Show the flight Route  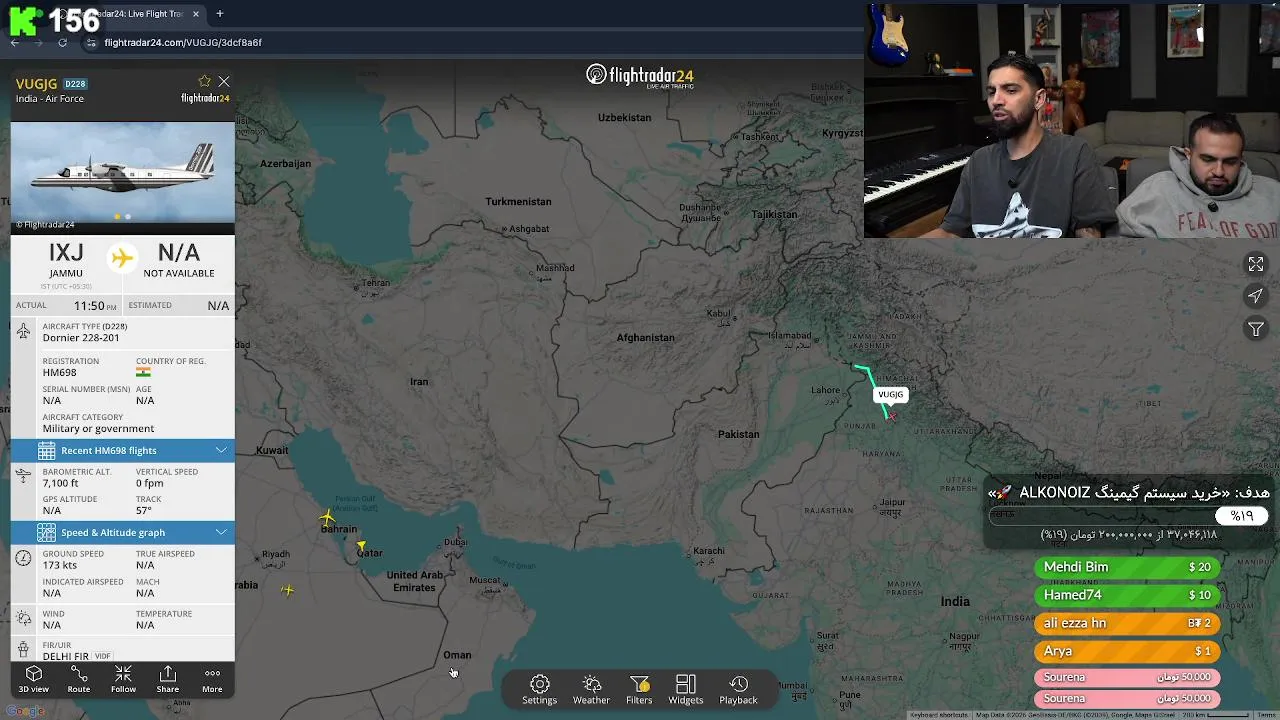click(x=79, y=680)
